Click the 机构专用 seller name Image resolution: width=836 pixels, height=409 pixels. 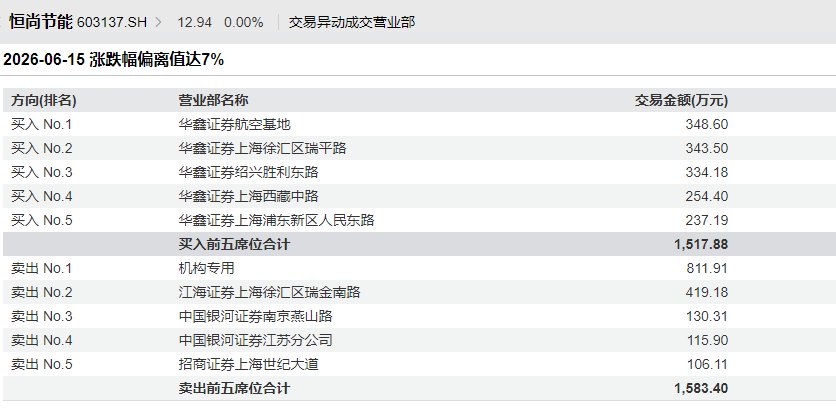tap(206, 268)
